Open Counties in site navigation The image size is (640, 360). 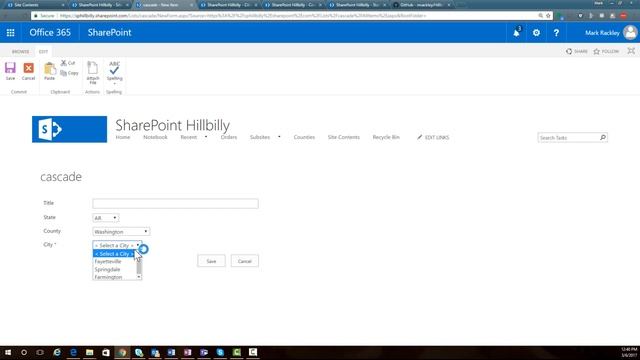[304, 137]
